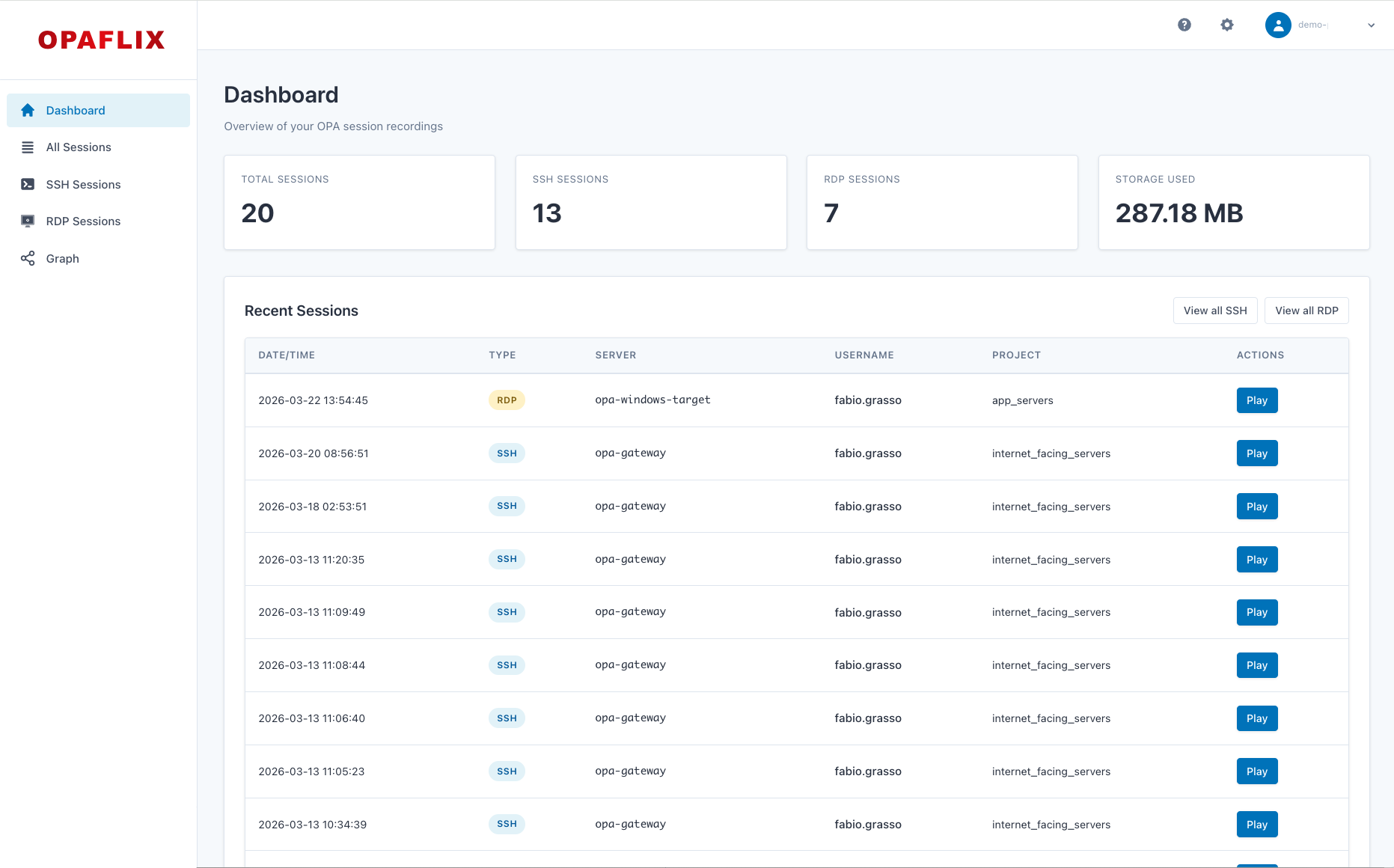Open settings via the gear icon

1227,25
